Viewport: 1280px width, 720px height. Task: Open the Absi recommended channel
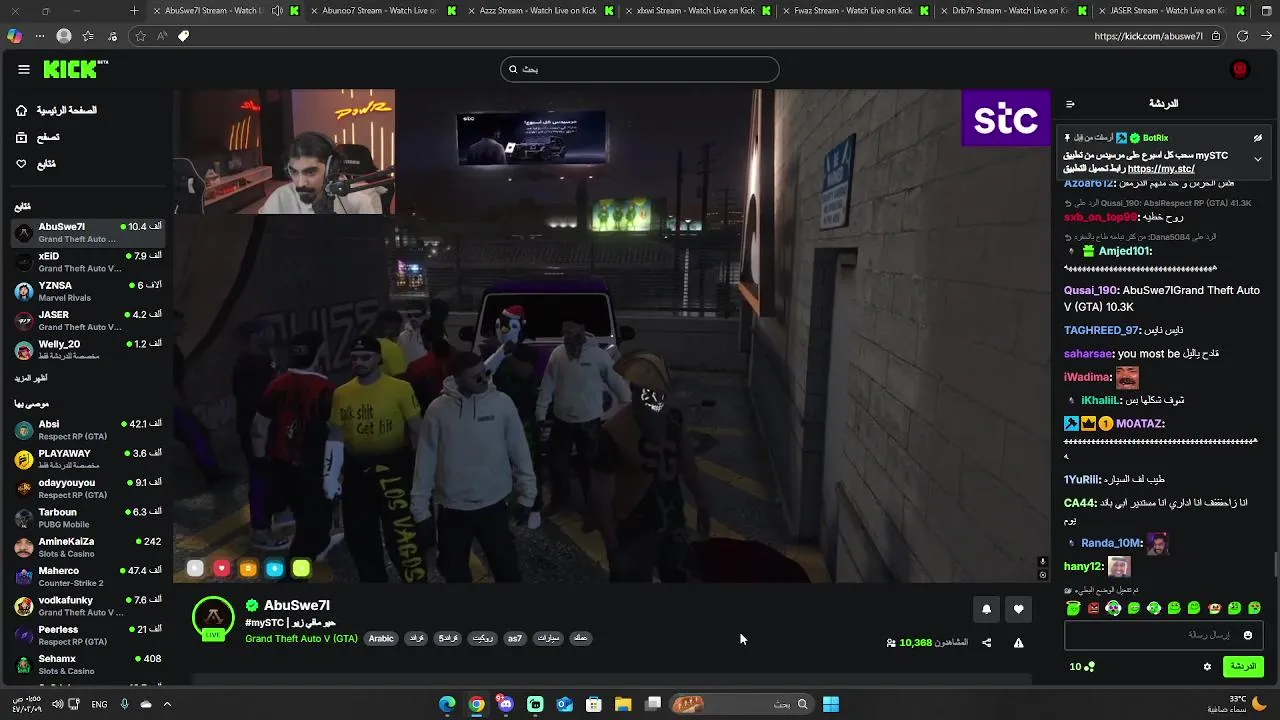88,430
